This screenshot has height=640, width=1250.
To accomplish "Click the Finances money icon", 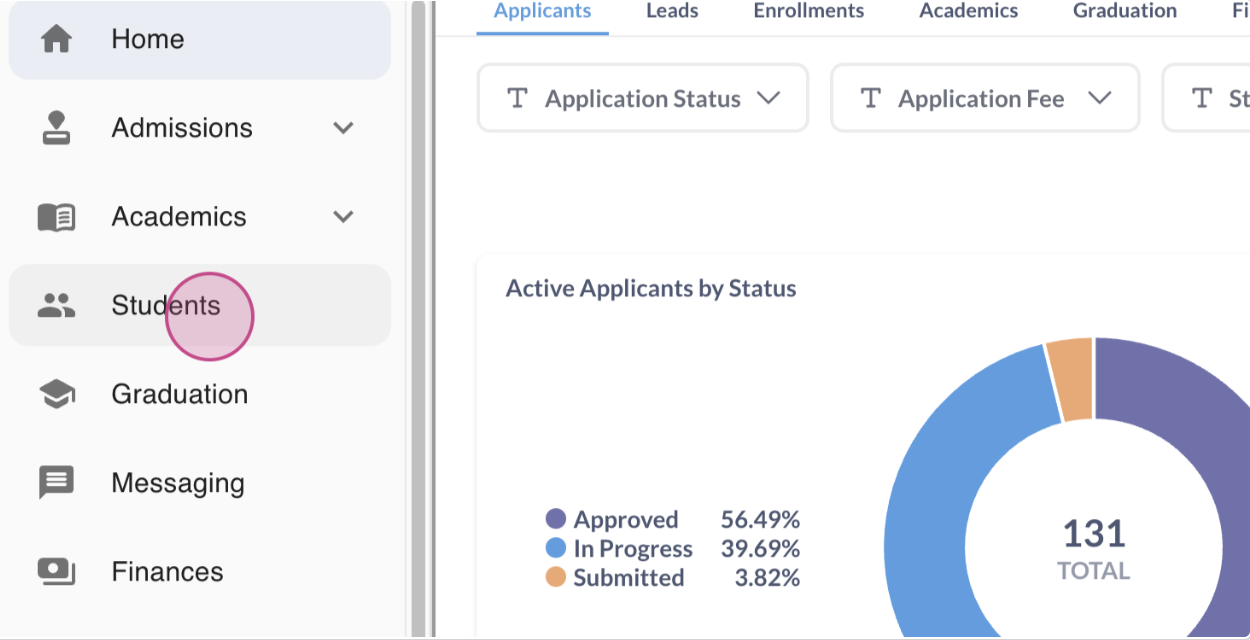I will point(56,572).
